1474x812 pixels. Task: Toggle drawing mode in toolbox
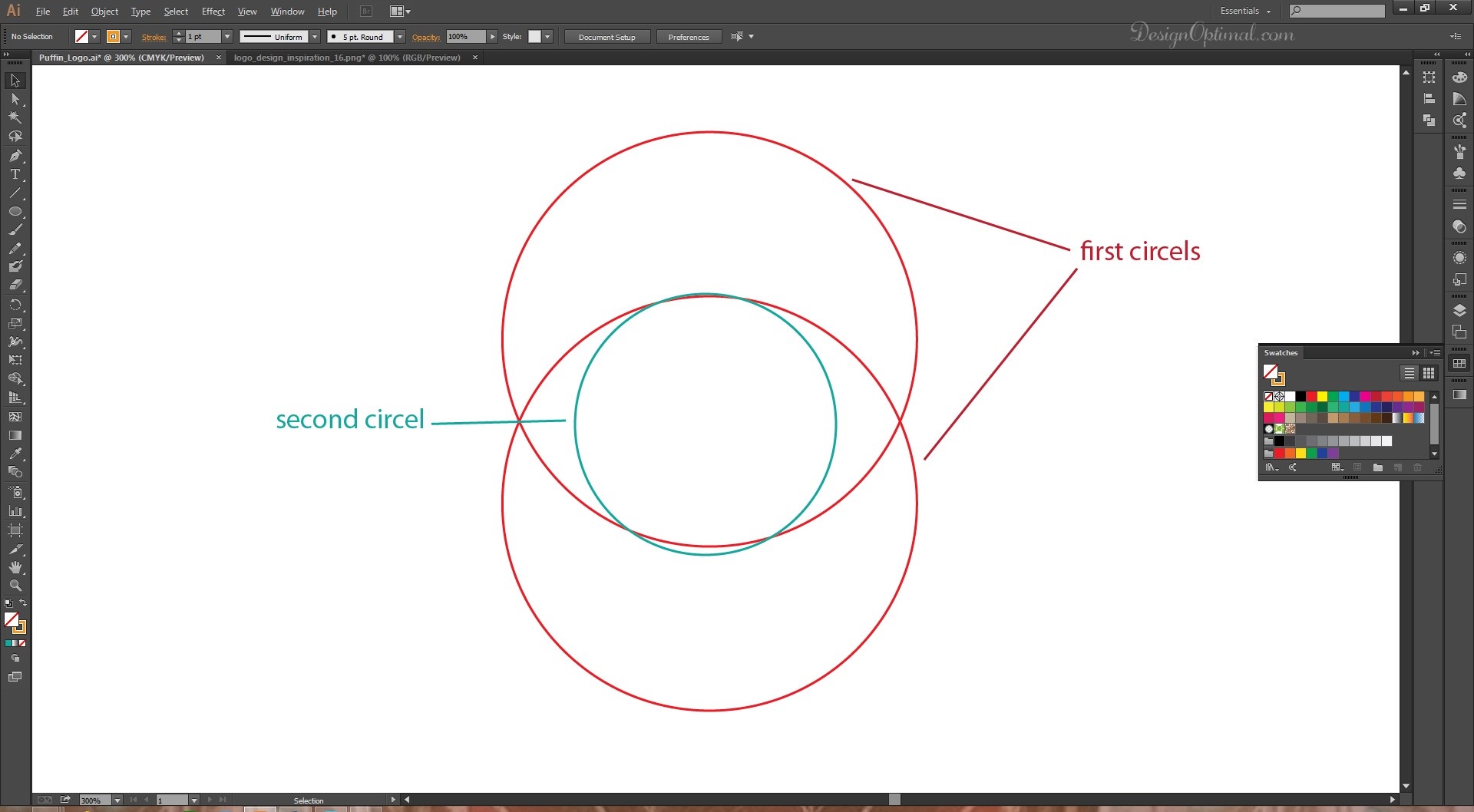tap(15, 659)
